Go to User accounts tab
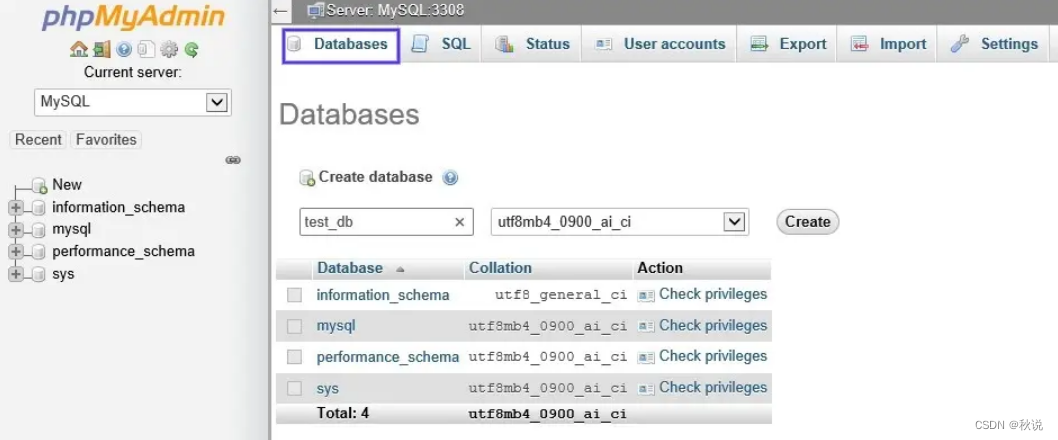Screen dimensions: 1058x440 tap(661, 45)
